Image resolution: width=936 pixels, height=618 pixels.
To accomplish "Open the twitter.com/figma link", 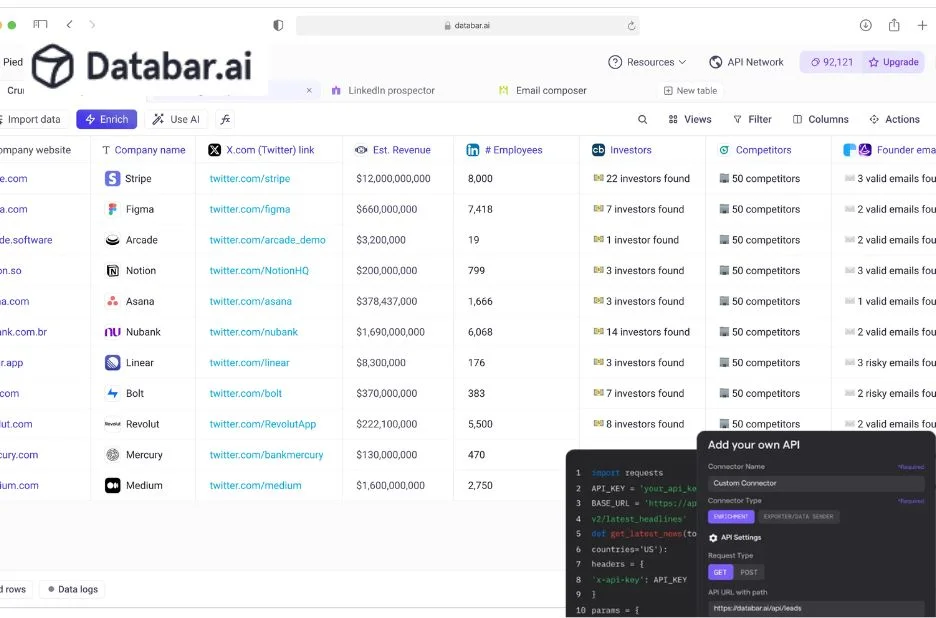I will pyautogui.click(x=250, y=210).
